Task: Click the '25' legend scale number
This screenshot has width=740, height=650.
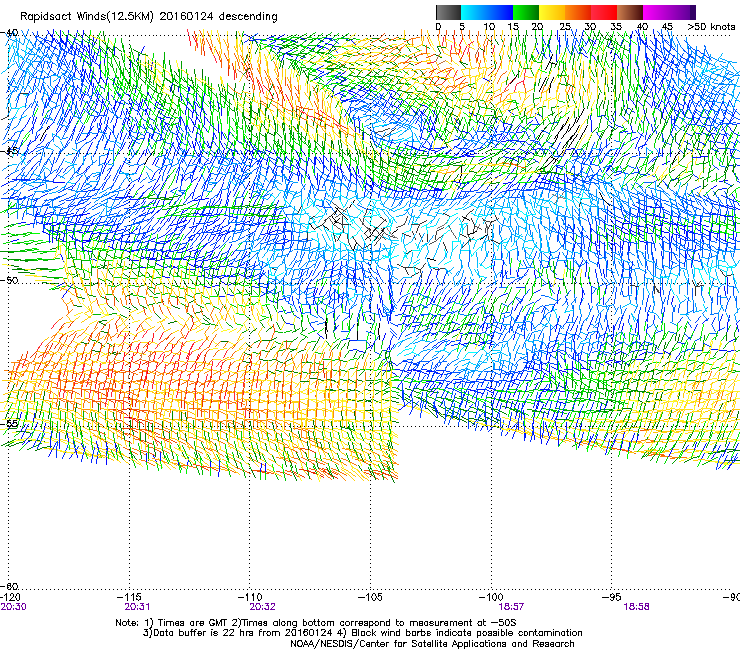Action: [564, 26]
